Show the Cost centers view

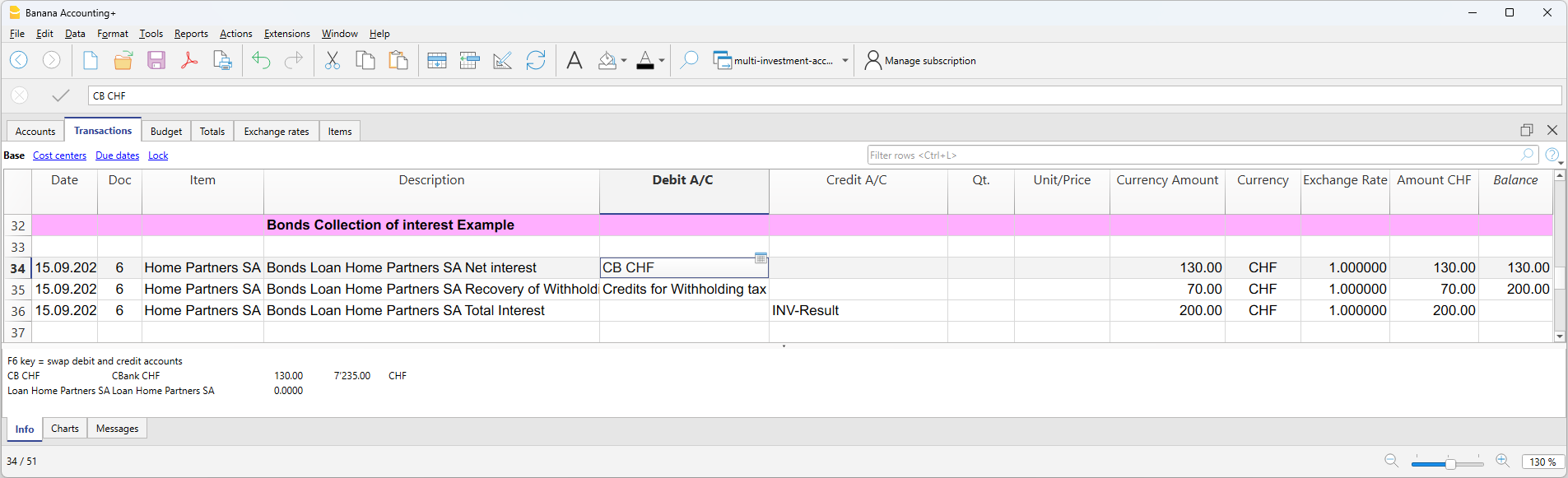pos(59,155)
